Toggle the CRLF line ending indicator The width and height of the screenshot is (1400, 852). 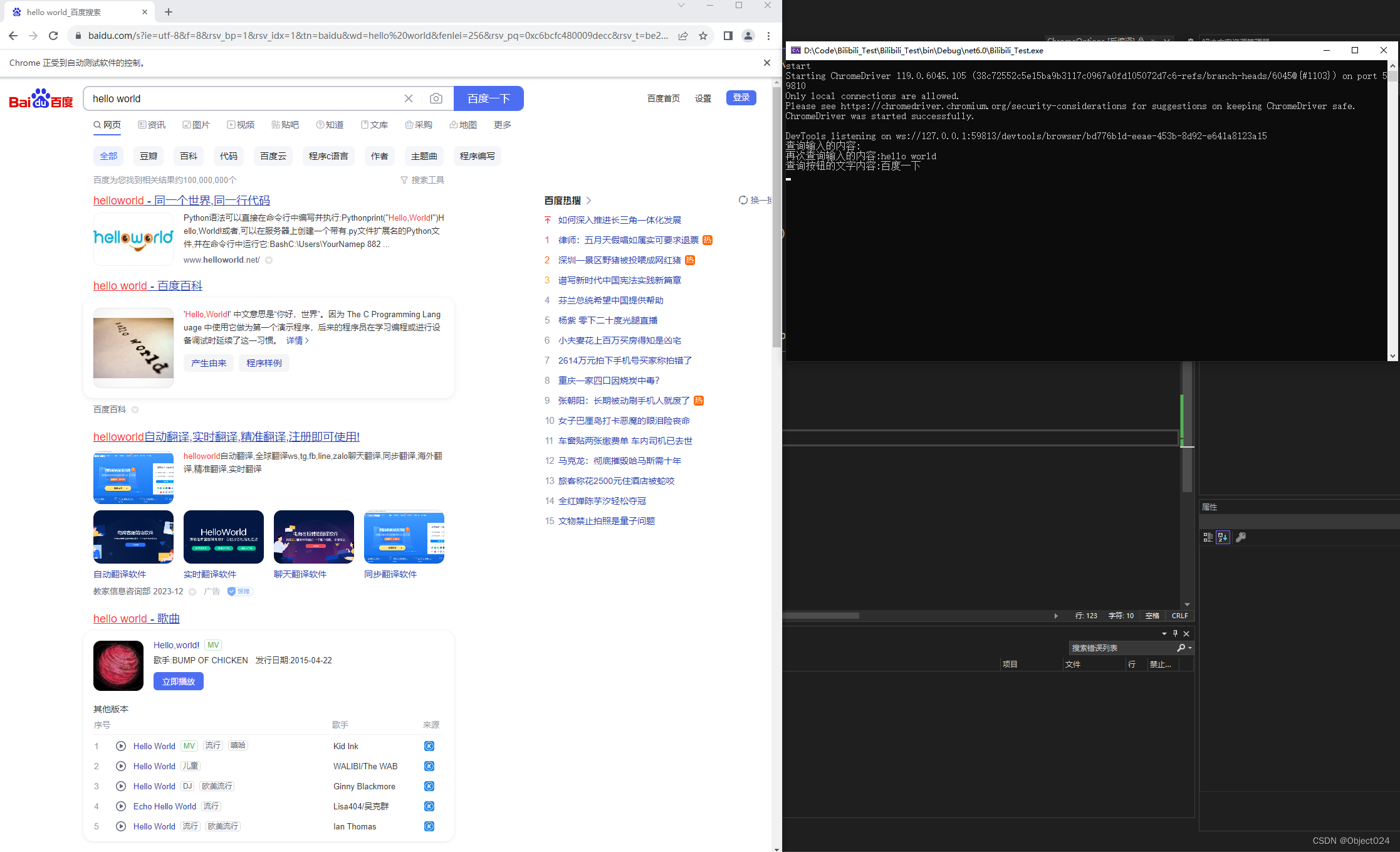[x=1179, y=616]
